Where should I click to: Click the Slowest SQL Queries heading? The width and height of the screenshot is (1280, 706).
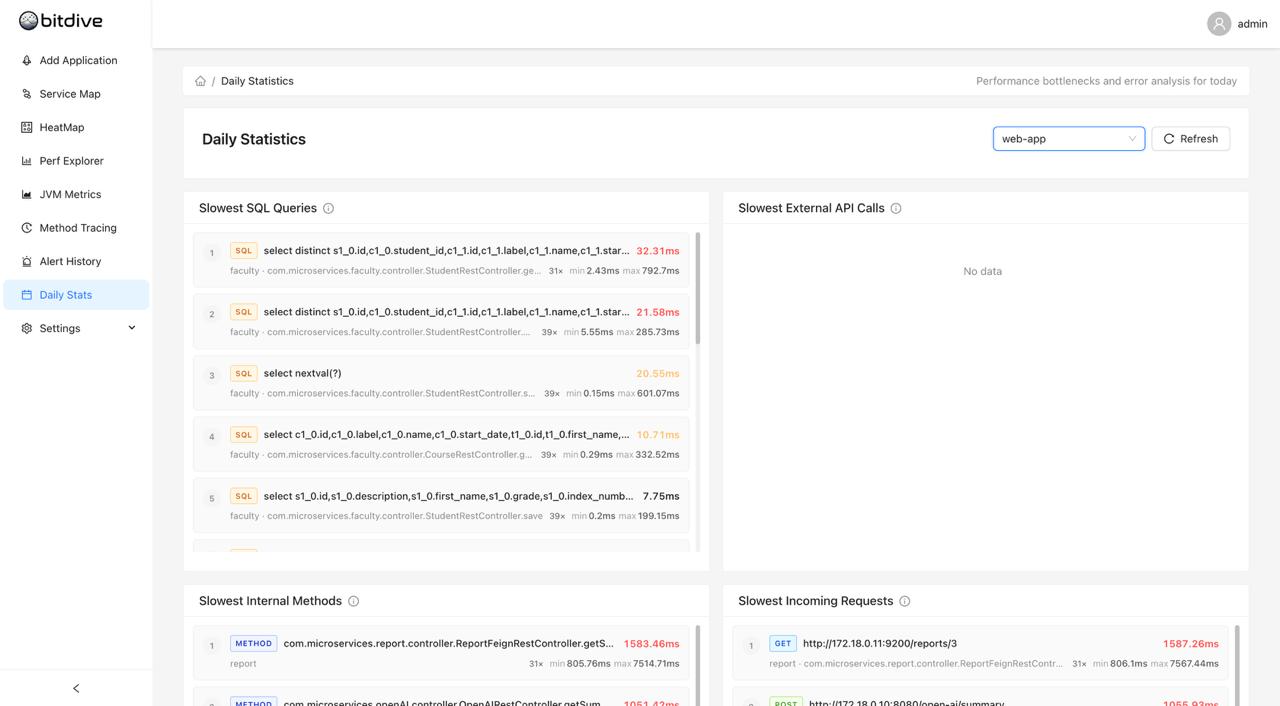coord(258,208)
